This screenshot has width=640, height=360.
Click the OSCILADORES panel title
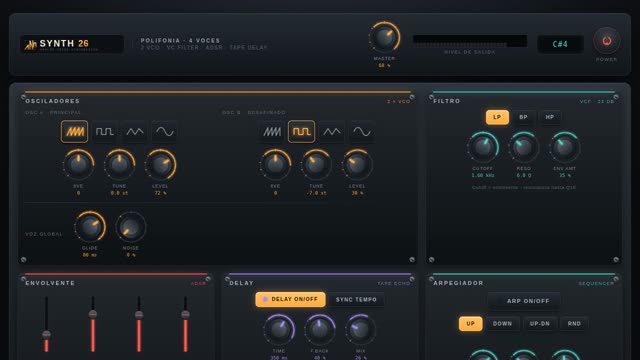(x=53, y=101)
